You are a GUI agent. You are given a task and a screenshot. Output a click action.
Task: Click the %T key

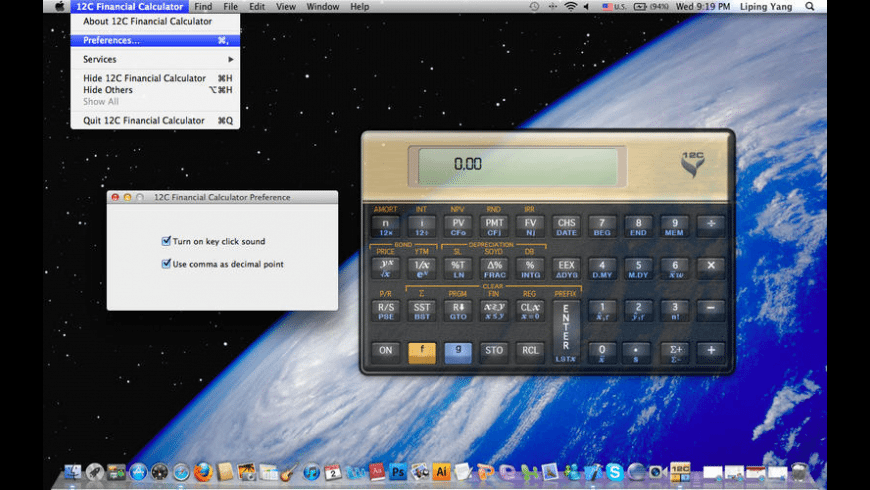458,269
